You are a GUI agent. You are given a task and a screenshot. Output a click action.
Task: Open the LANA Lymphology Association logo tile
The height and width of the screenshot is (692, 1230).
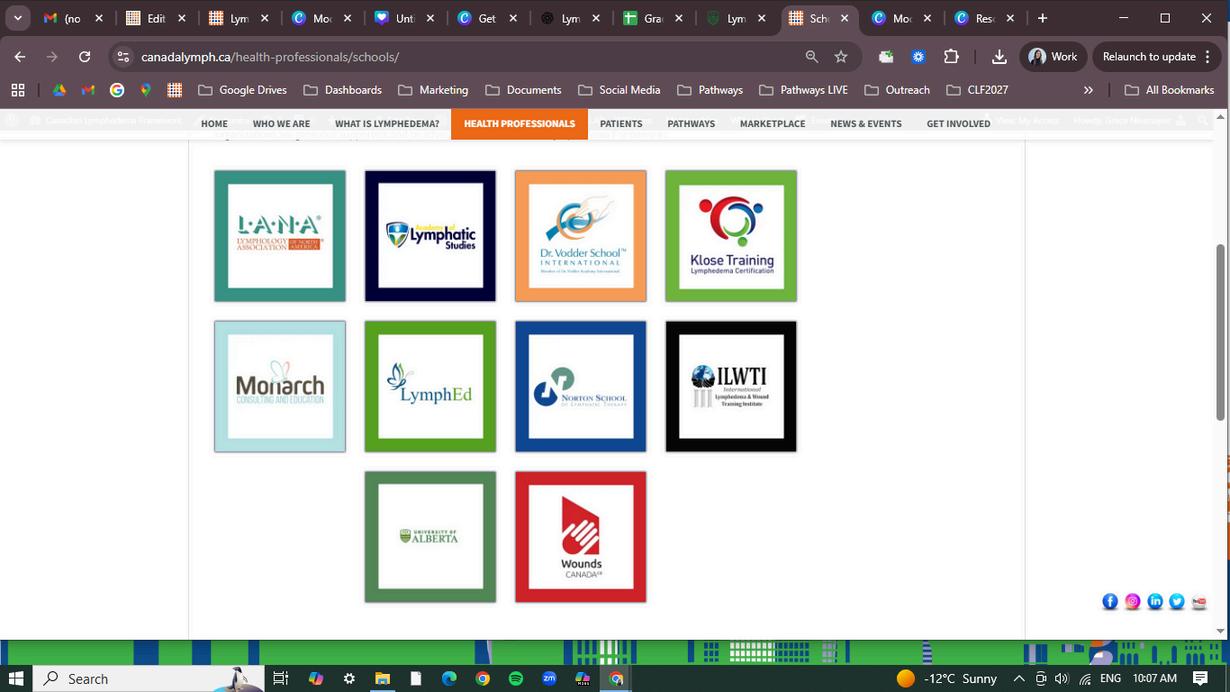point(280,236)
